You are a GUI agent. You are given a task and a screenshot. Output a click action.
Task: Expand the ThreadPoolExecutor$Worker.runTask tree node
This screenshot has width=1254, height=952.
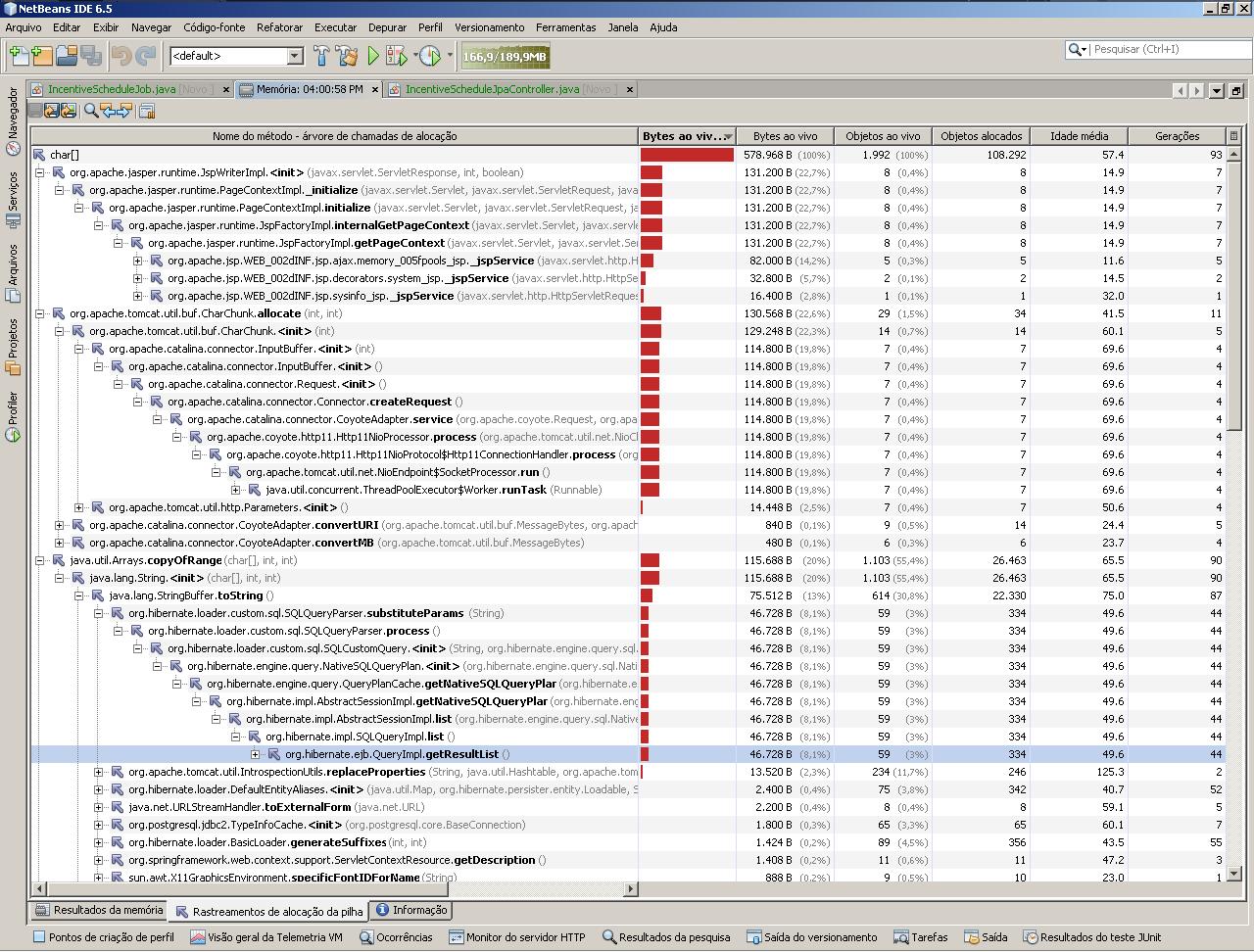pos(235,490)
